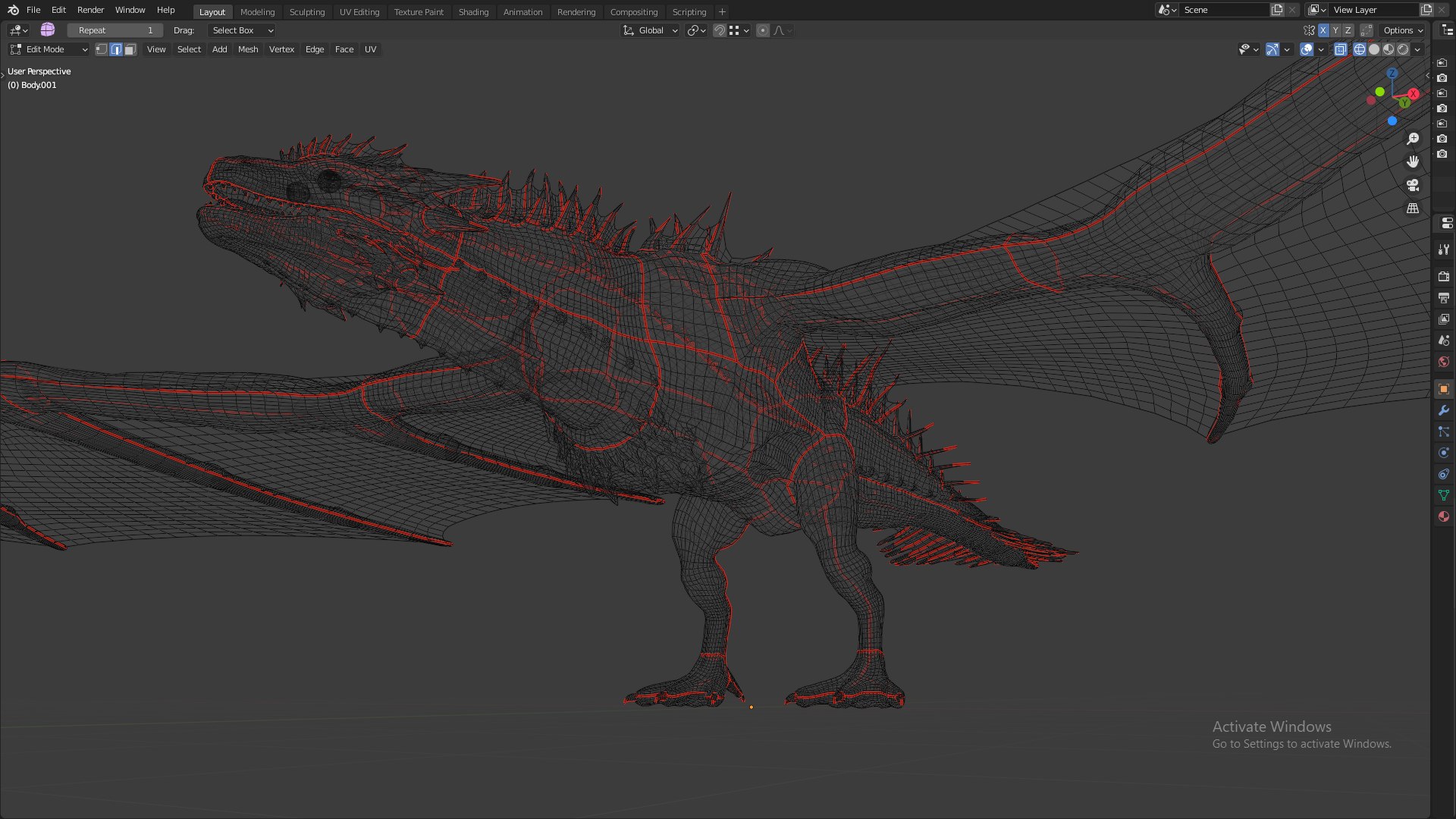Expand overlays options arrow
1456x819 pixels.
1321,49
